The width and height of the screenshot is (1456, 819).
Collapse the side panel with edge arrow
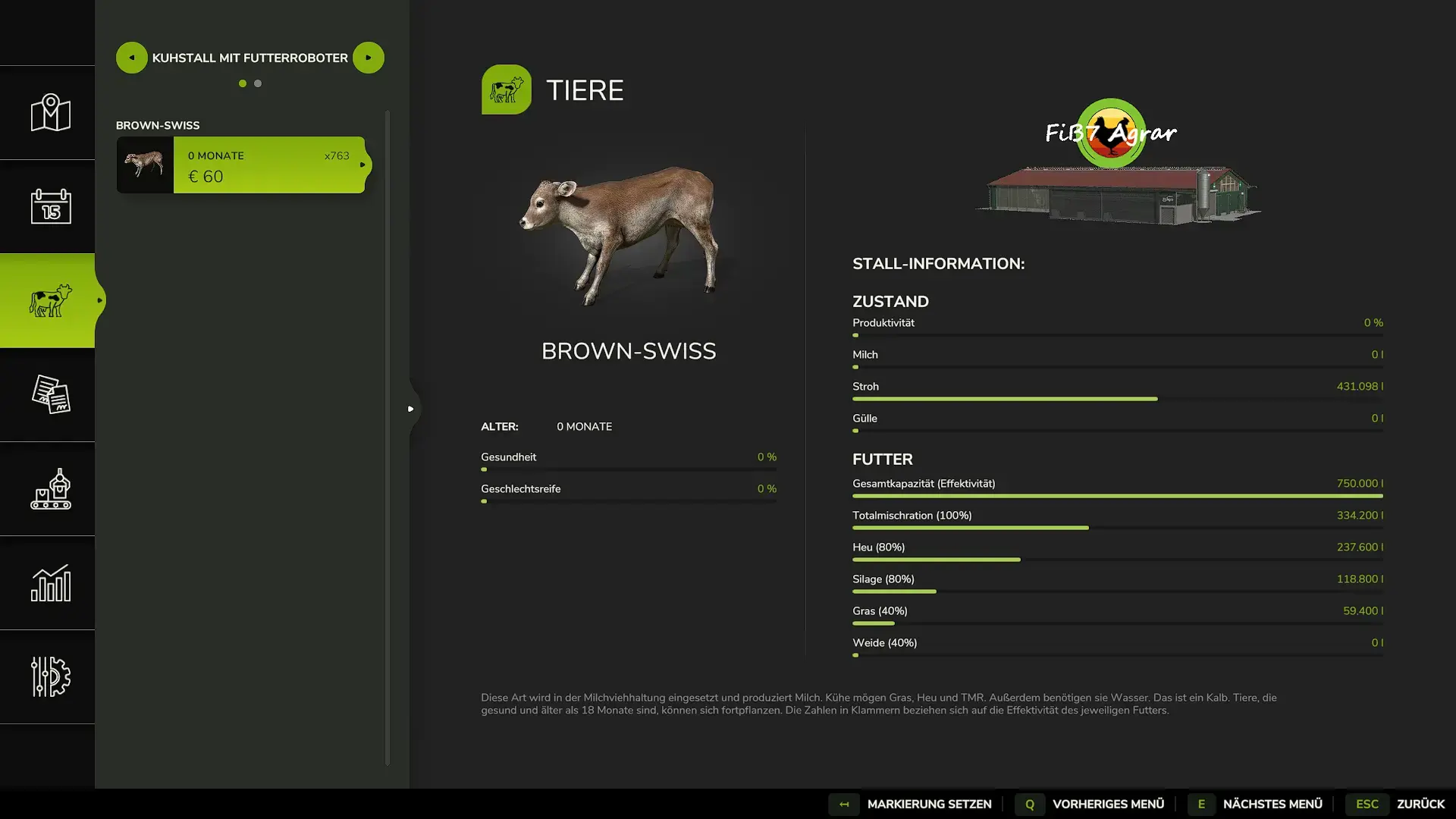click(x=411, y=409)
